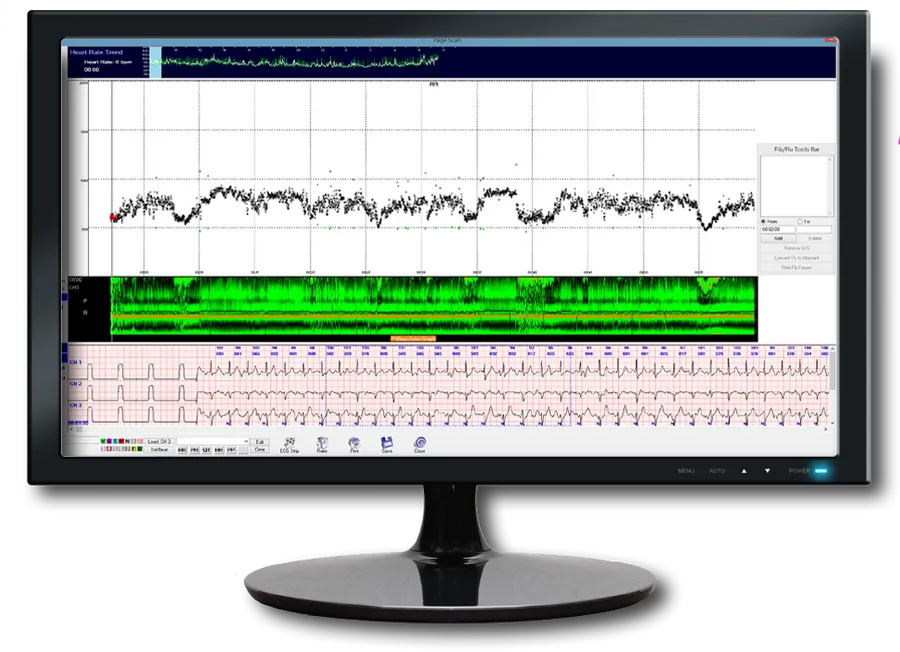Select the To radio button
Screen dimensions: 900x652
[x=800, y=222]
